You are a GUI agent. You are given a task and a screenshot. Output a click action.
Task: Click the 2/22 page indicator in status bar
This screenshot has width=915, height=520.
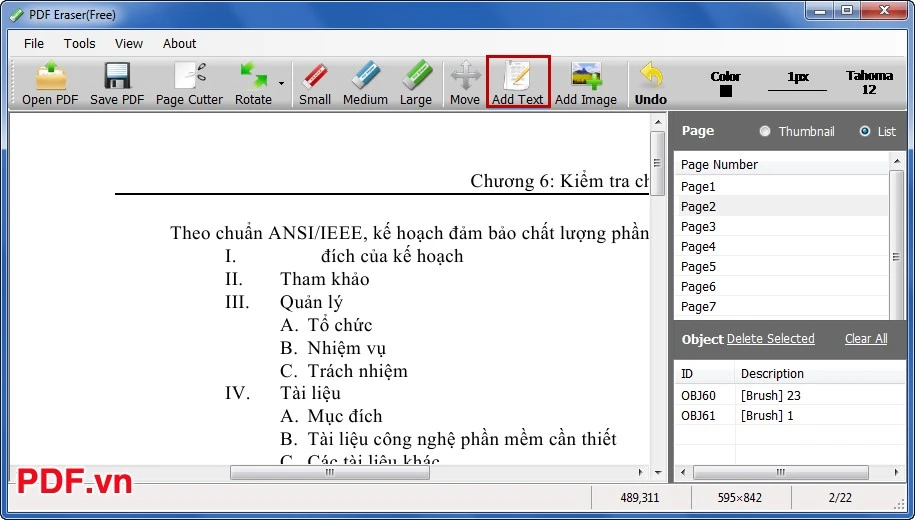pos(840,498)
